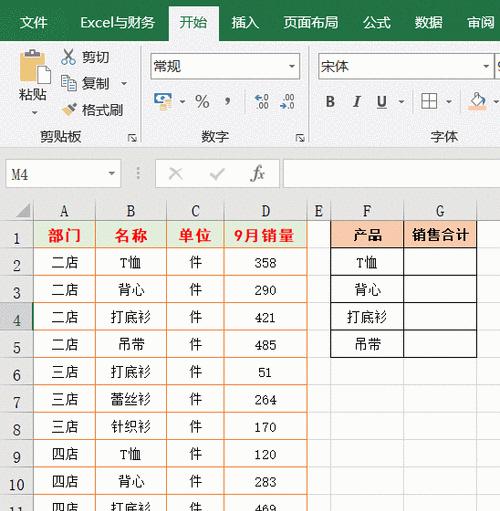
Task: Click the cancel X in formula bar
Action: (x=175, y=174)
